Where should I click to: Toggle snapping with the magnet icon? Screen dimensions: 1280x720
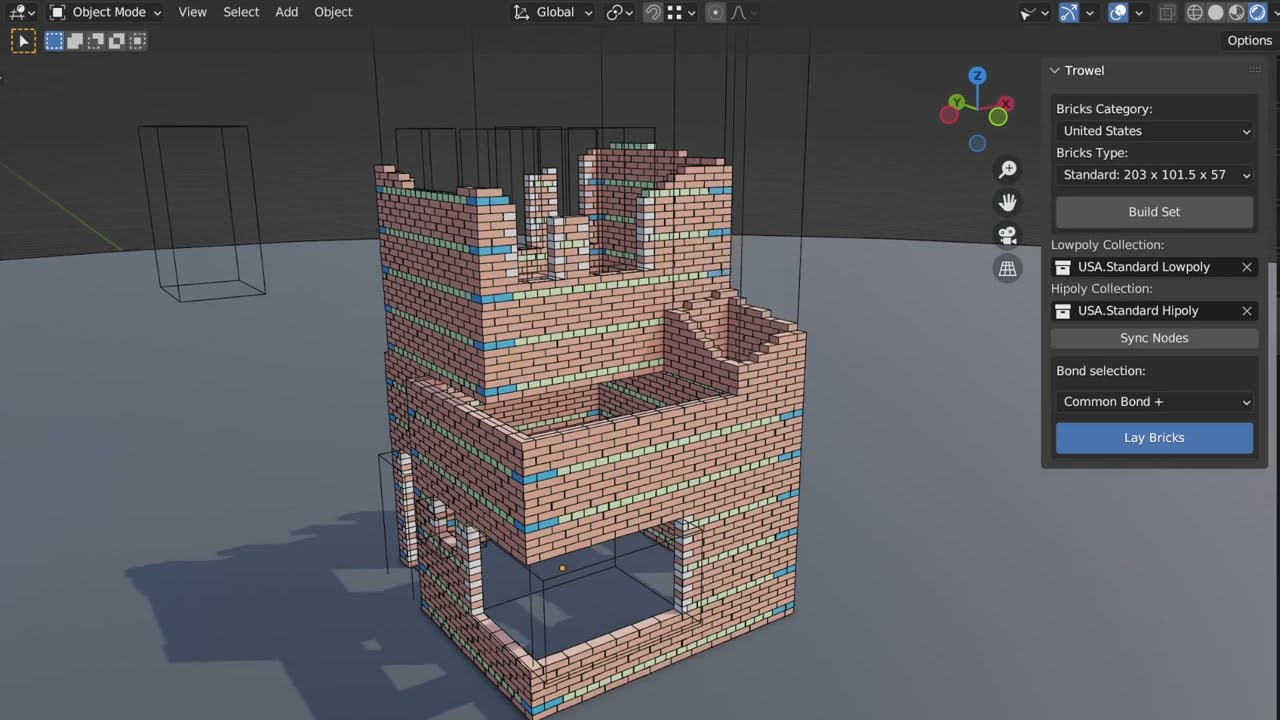click(653, 12)
